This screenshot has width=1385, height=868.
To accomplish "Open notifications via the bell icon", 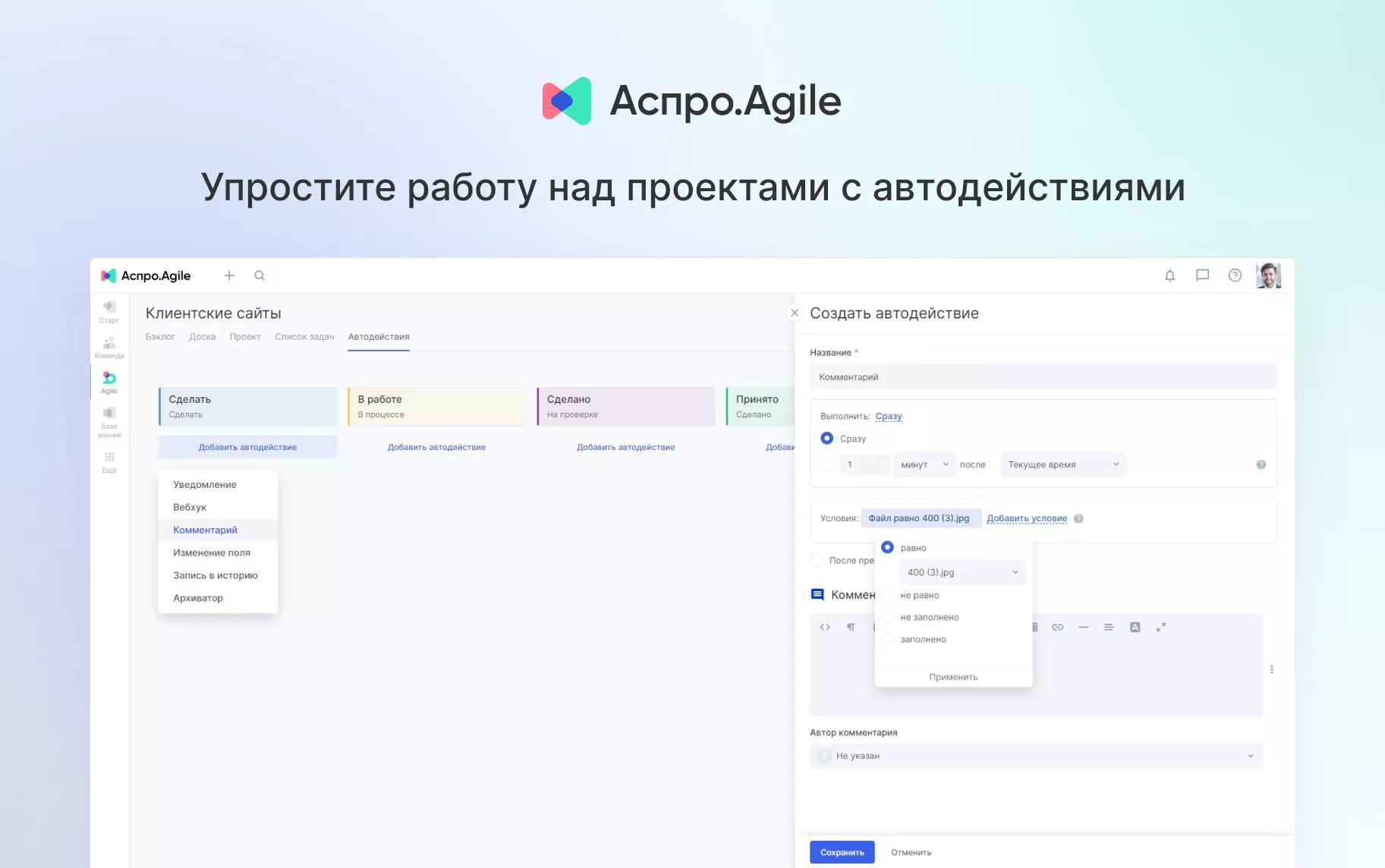I will pyautogui.click(x=1169, y=275).
